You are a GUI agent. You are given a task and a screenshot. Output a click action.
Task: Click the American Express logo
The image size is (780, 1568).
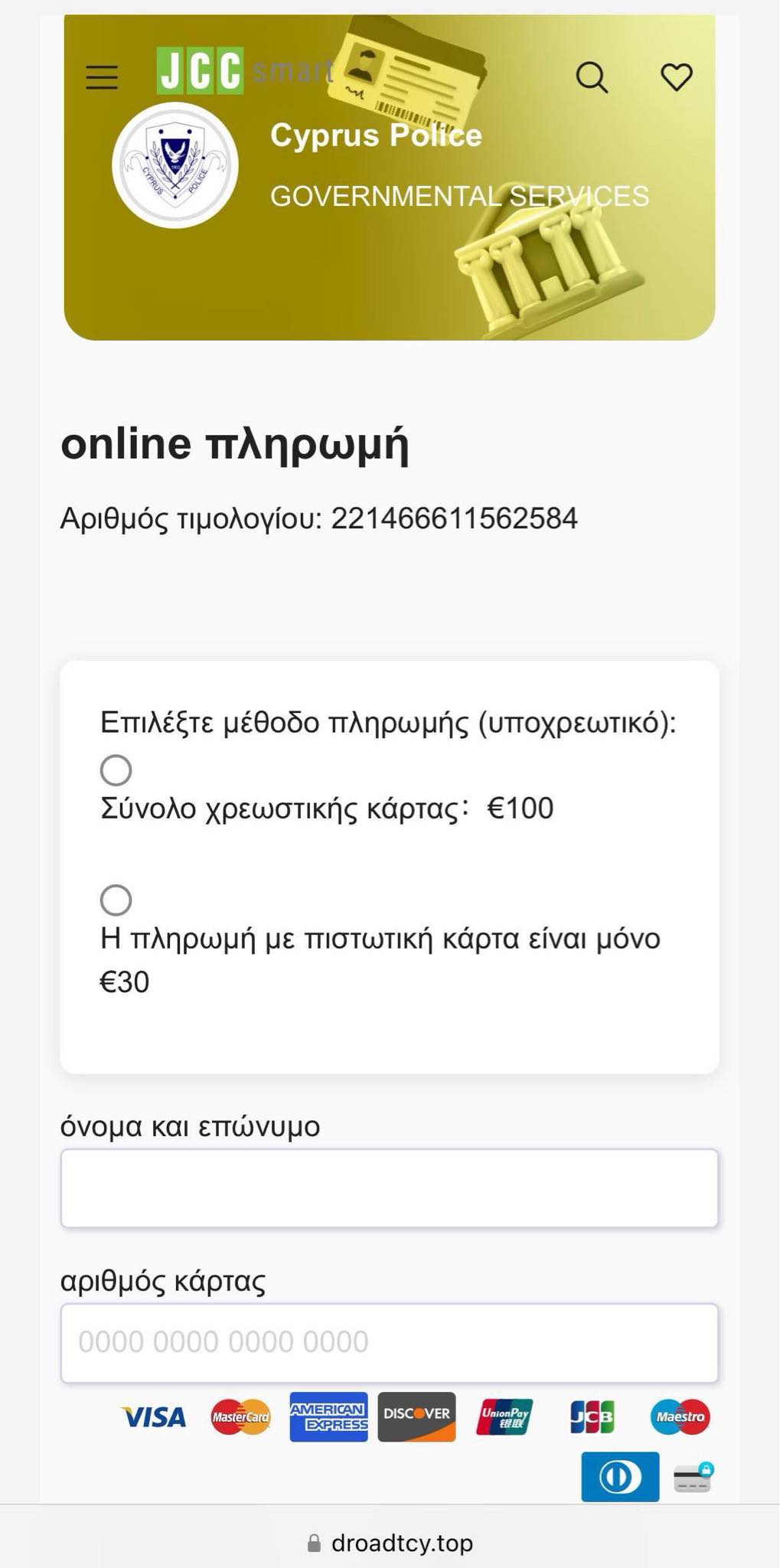tap(328, 1417)
